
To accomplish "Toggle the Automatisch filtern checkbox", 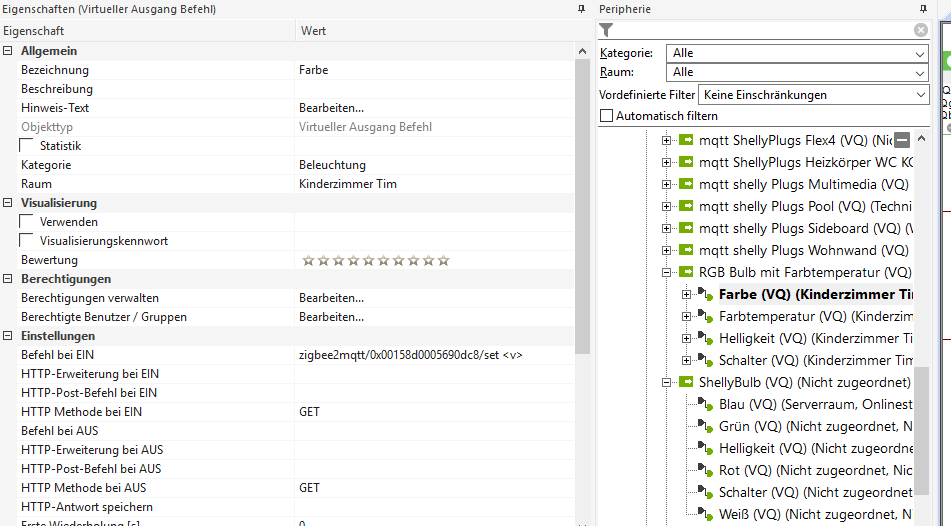I will coord(606,116).
